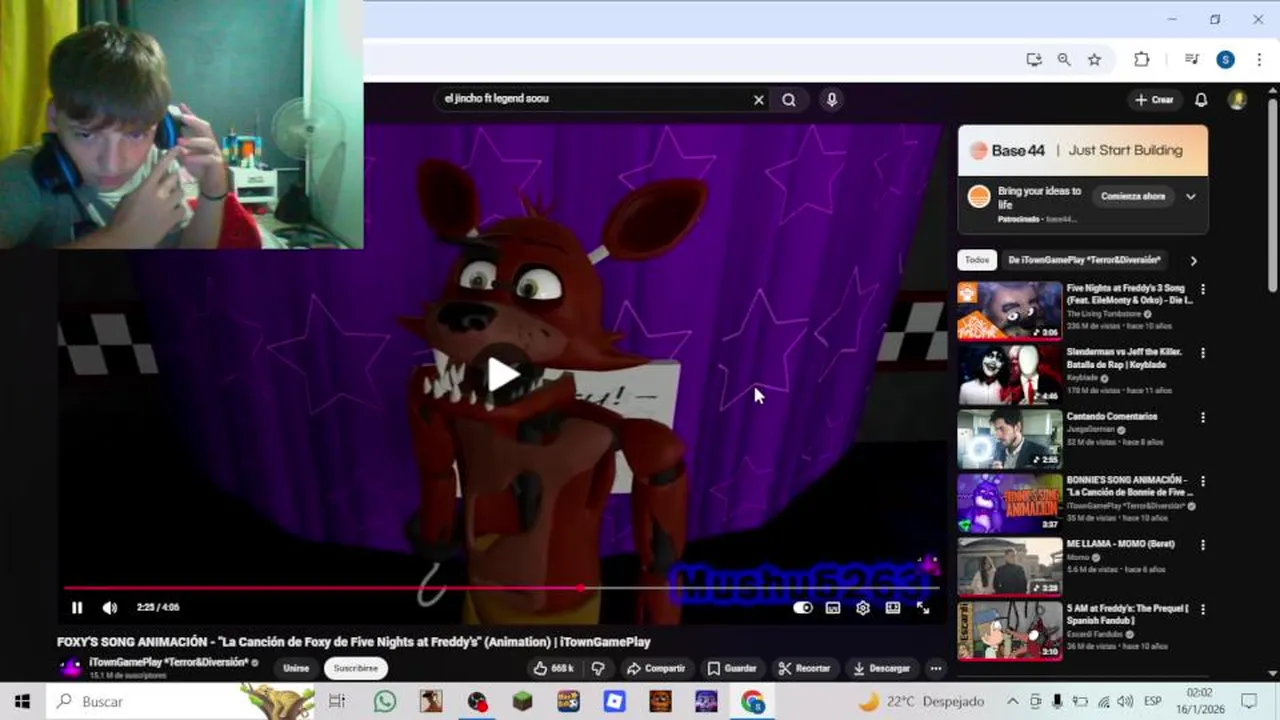Click the Recortar button
This screenshot has height=720, width=1280.
[805, 668]
